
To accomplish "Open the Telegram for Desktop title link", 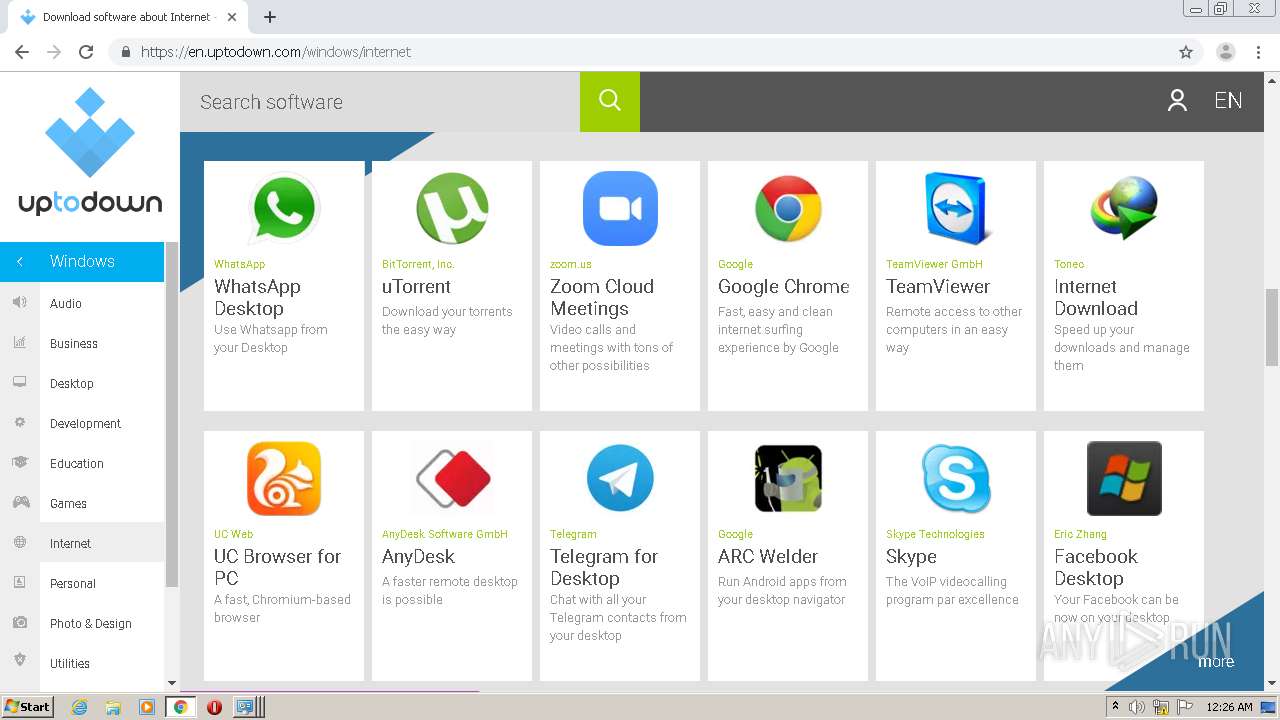I will click(x=604, y=567).
